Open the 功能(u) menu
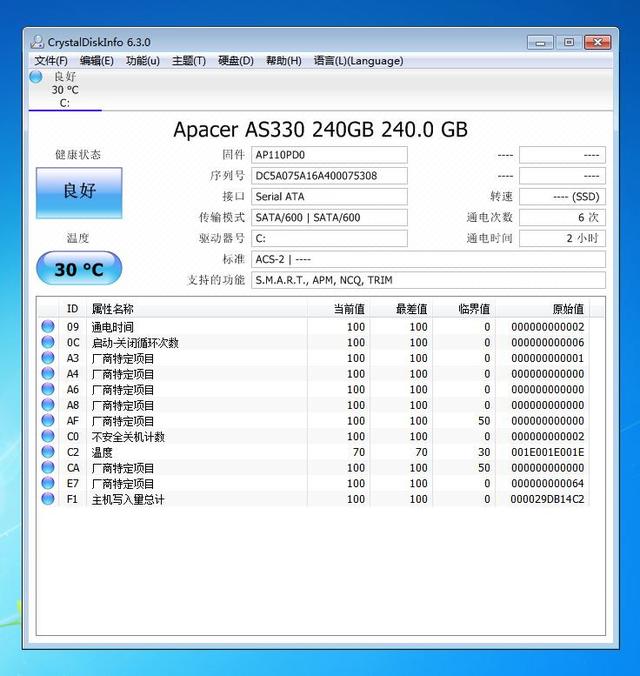Image resolution: width=640 pixels, height=676 pixels. click(143, 61)
